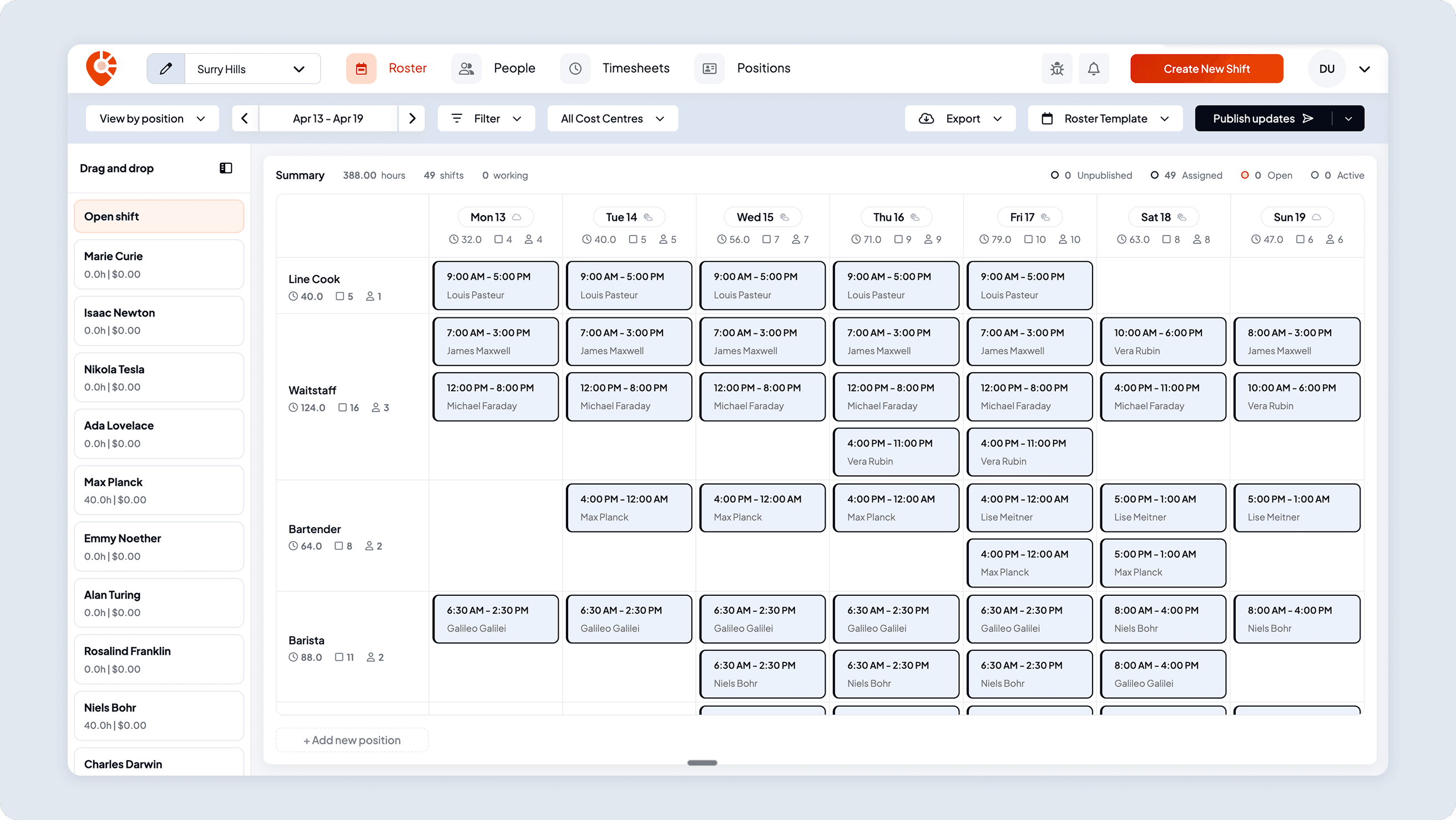Switch to the Timesheets tab

point(636,68)
